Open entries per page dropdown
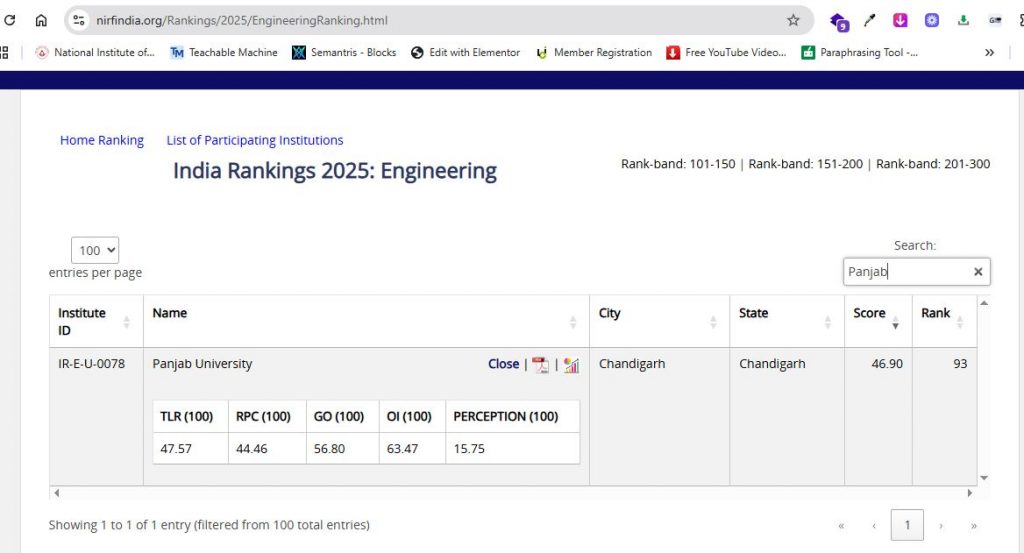This screenshot has height=553, width=1024. tap(95, 251)
